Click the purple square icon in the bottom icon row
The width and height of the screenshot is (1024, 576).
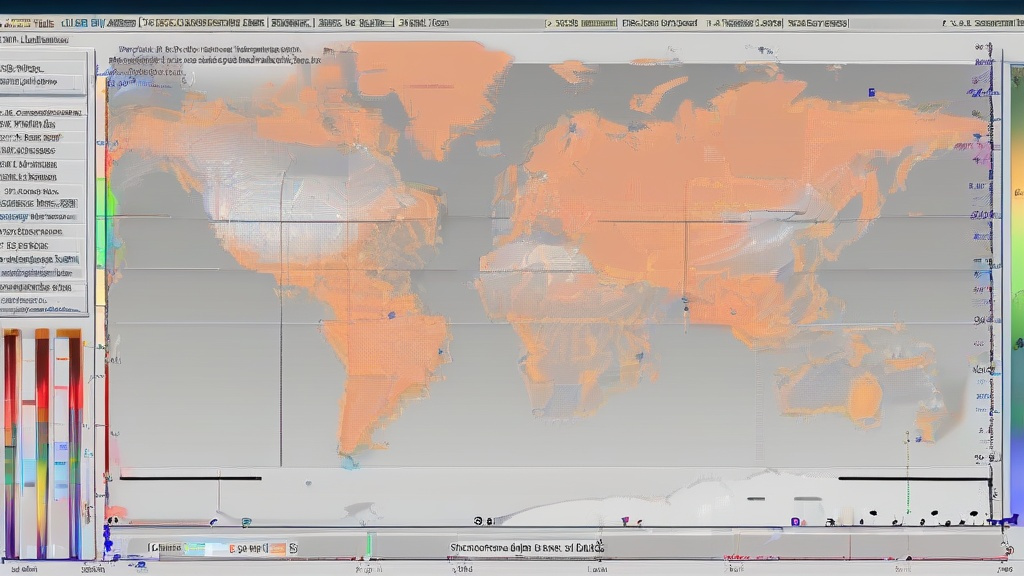coord(795,521)
